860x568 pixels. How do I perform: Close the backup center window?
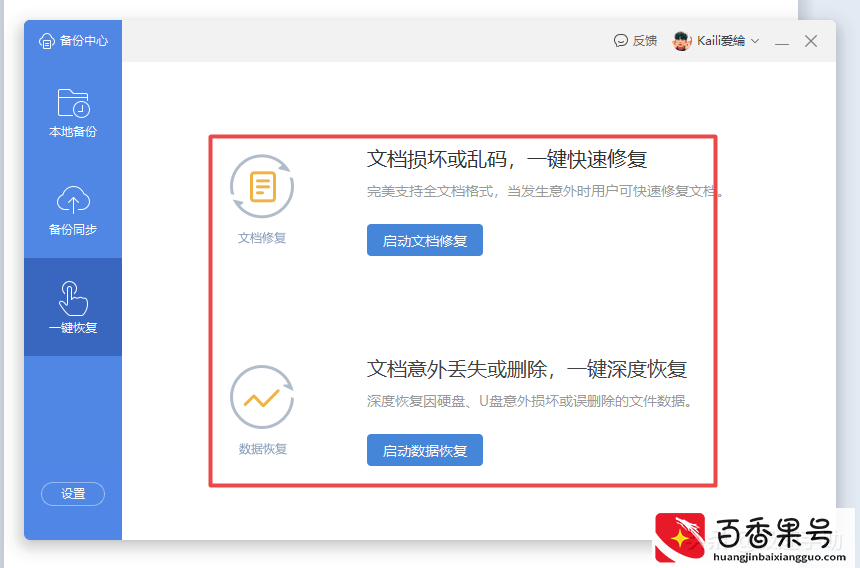point(811,41)
